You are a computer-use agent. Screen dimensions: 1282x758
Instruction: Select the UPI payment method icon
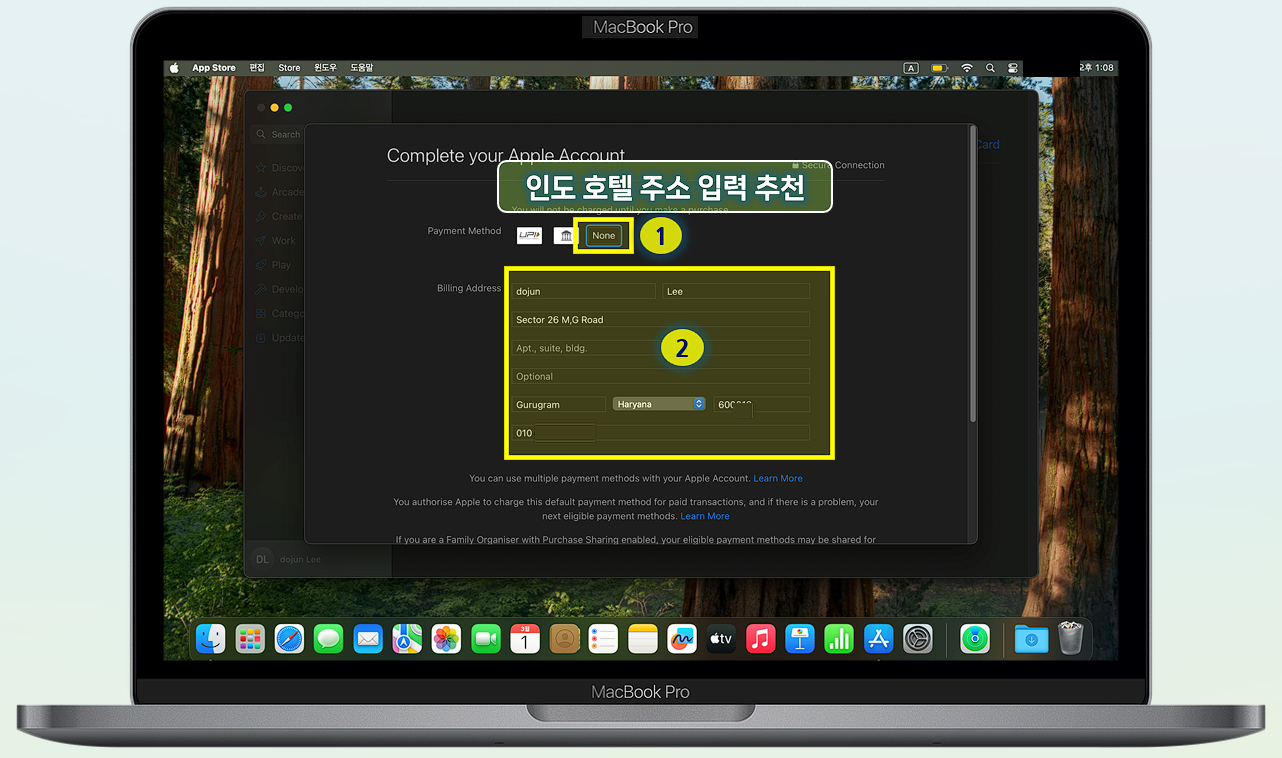(x=529, y=235)
